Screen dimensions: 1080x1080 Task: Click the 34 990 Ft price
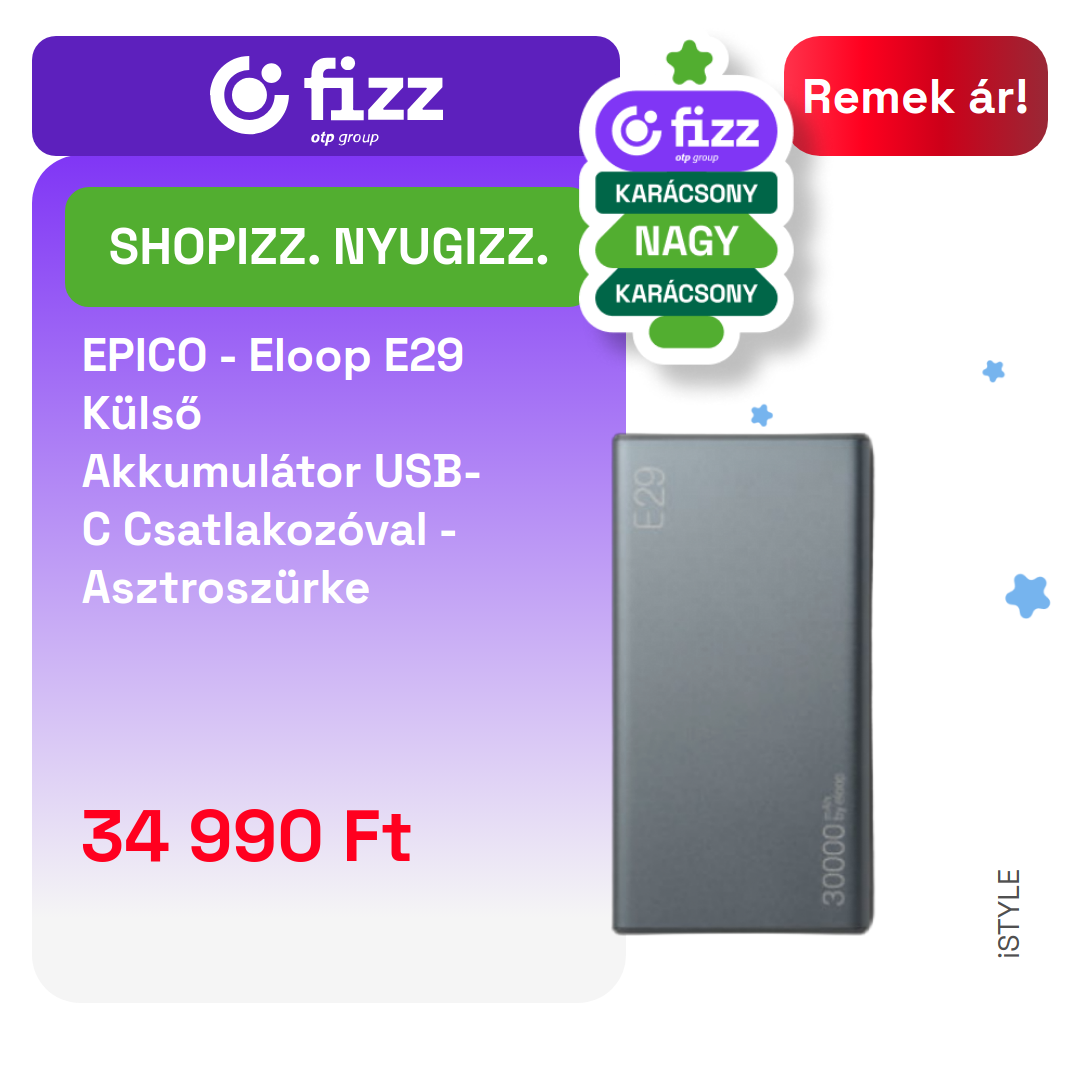[x=247, y=836]
